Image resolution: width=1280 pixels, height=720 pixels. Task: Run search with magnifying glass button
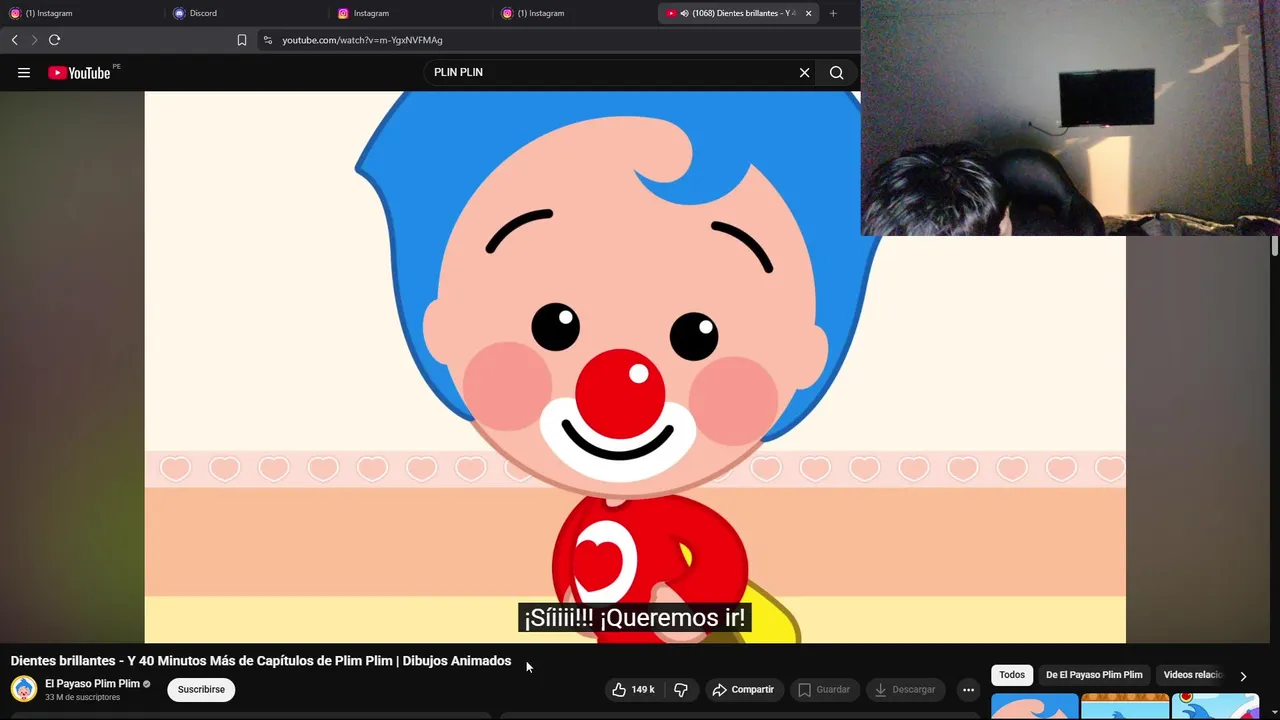837,73
